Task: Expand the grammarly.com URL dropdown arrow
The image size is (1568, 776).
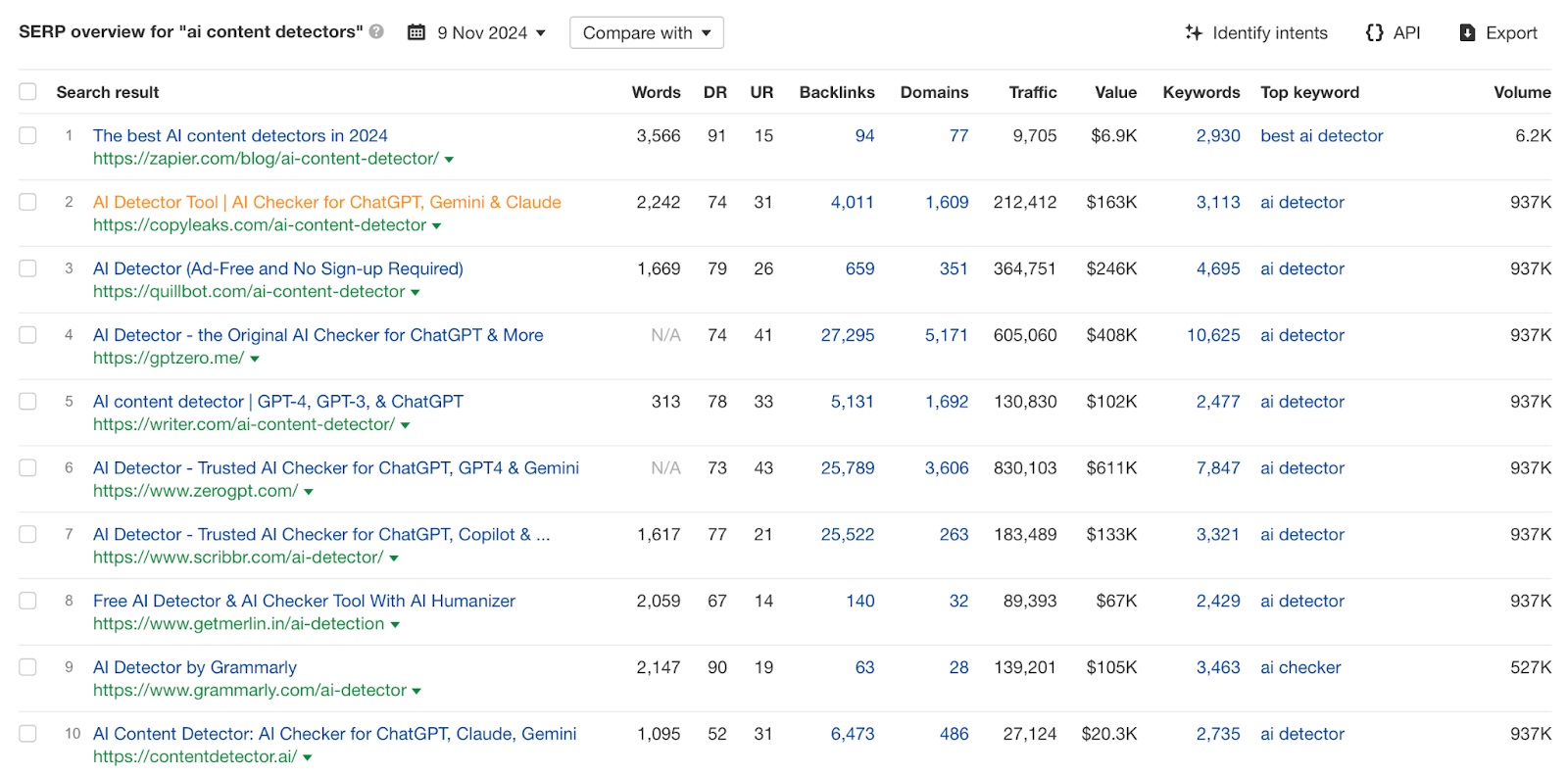Action: coord(416,692)
